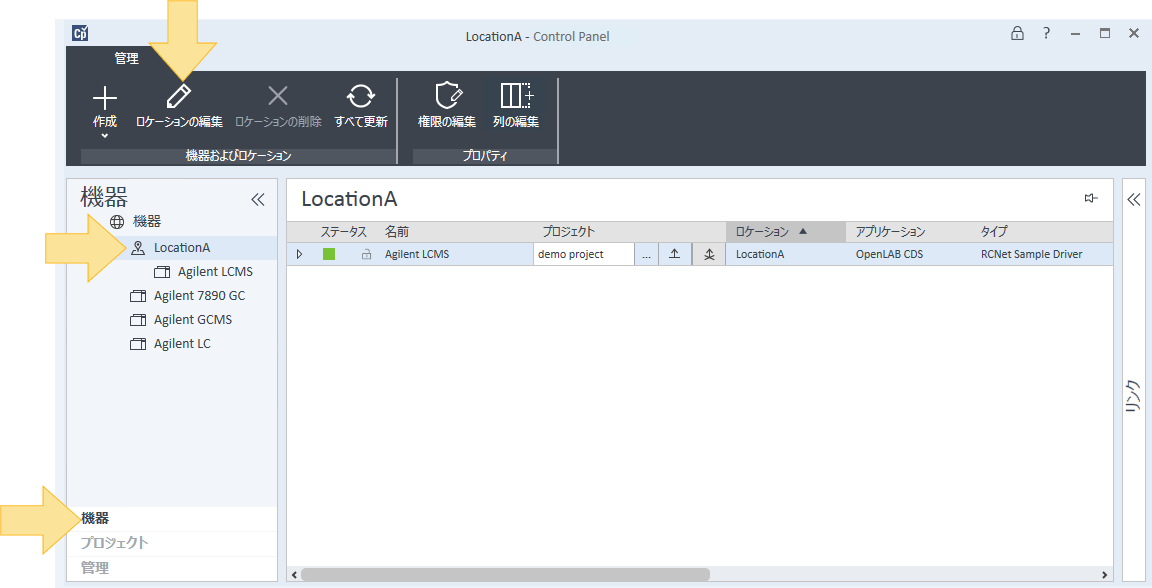
Task: Click the 作成 (Create) plus icon
Action: pos(105,98)
